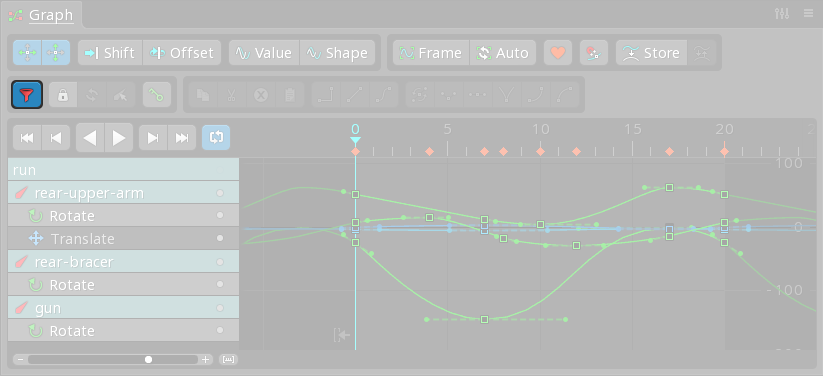The image size is (823, 376).
Task: Select the gun bone row
Action: point(123,308)
